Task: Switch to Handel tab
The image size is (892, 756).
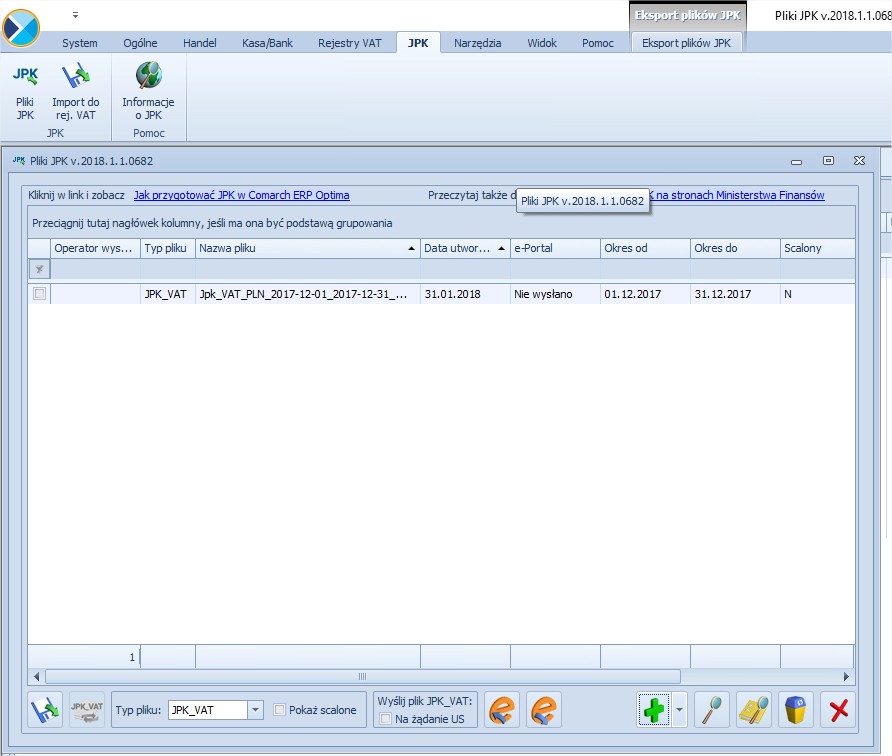Action: (200, 43)
